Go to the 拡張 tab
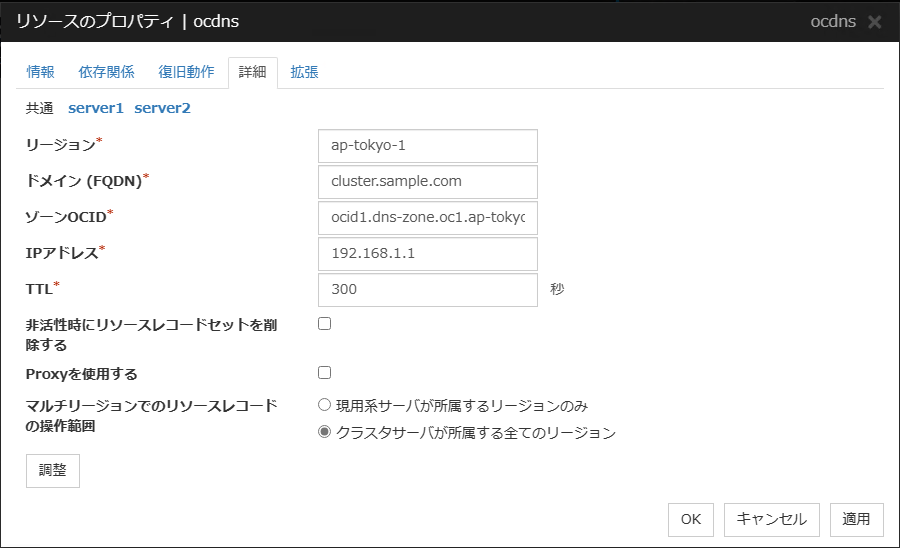Screen dimensions: 900x548 pyautogui.click(x=304, y=72)
